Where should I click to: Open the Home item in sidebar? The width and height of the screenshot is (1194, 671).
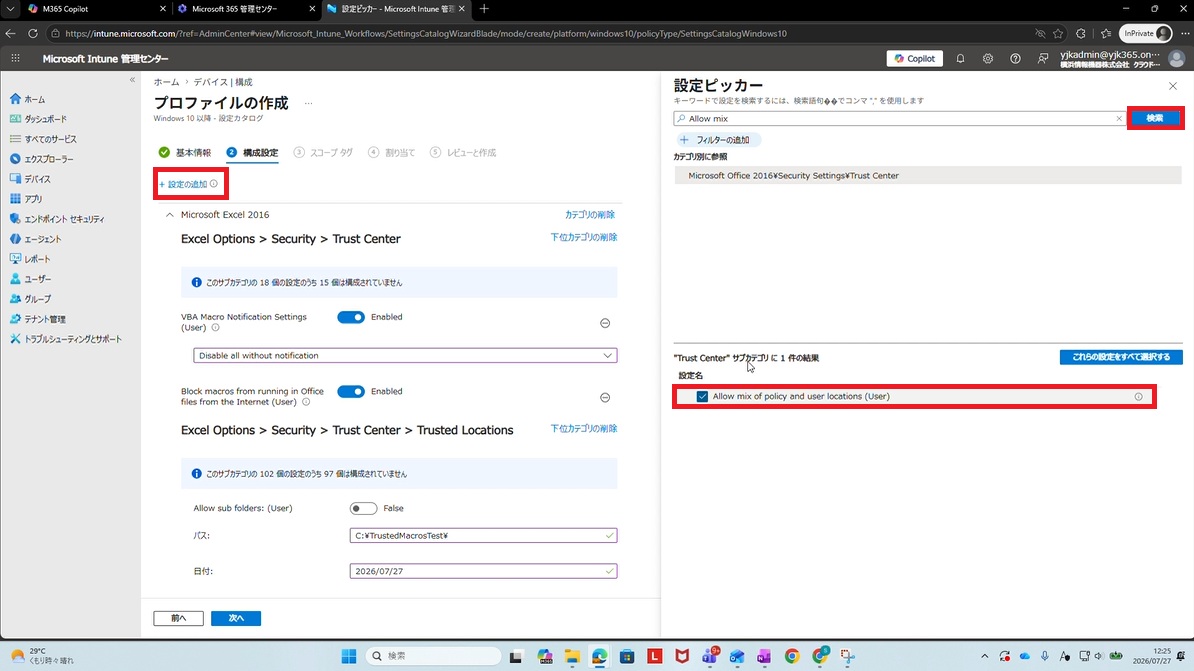(27, 99)
